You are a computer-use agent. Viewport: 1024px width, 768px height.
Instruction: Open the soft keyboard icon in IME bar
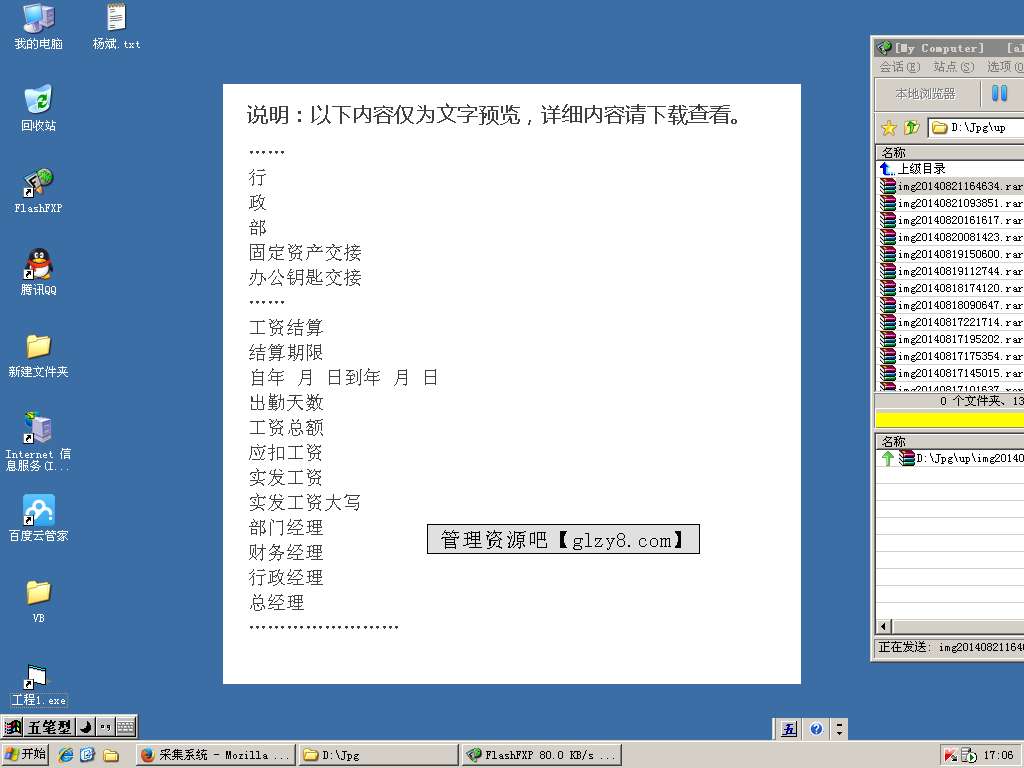[125, 726]
